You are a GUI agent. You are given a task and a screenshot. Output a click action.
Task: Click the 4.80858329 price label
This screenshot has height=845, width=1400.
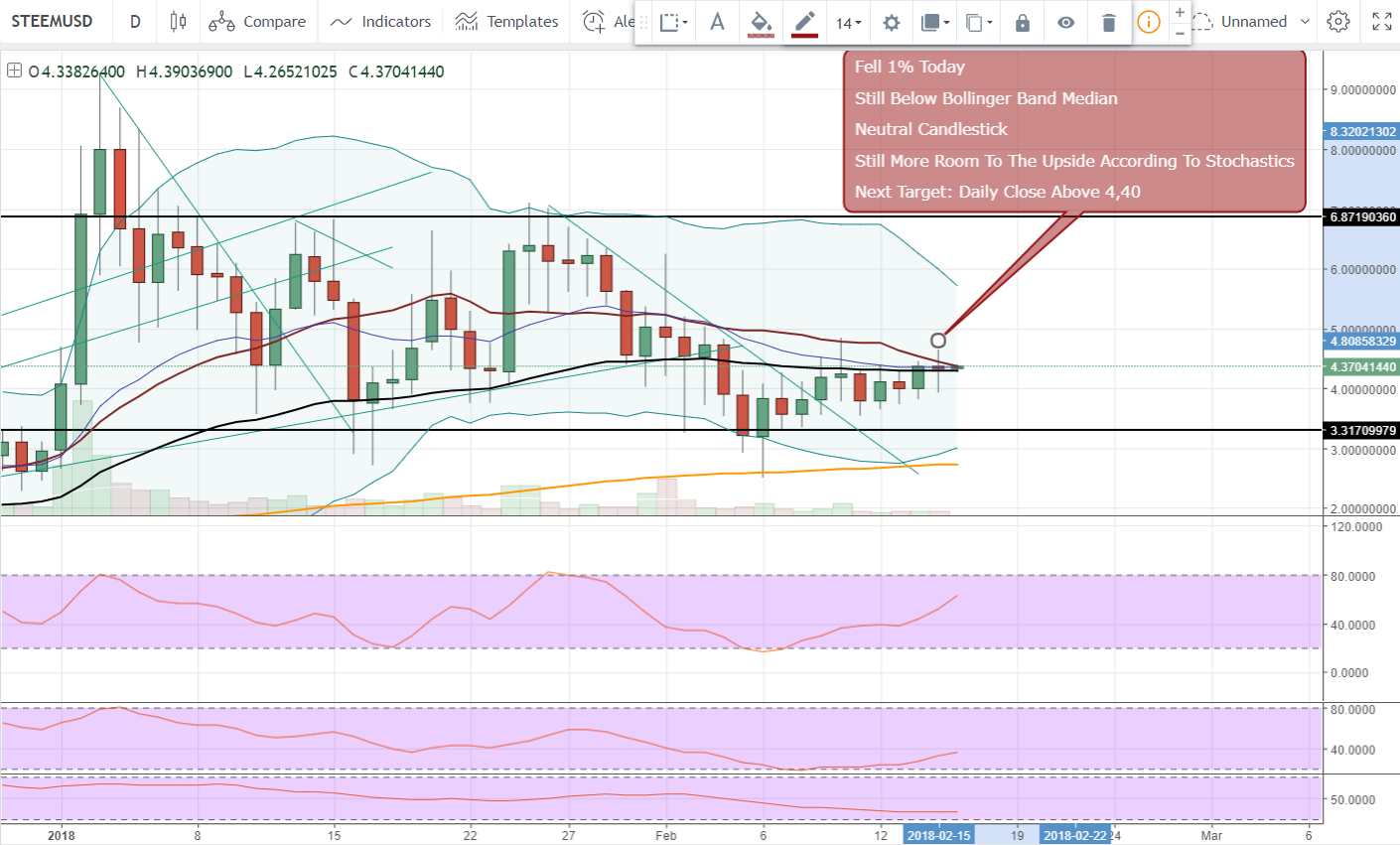pyautogui.click(x=1362, y=341)
